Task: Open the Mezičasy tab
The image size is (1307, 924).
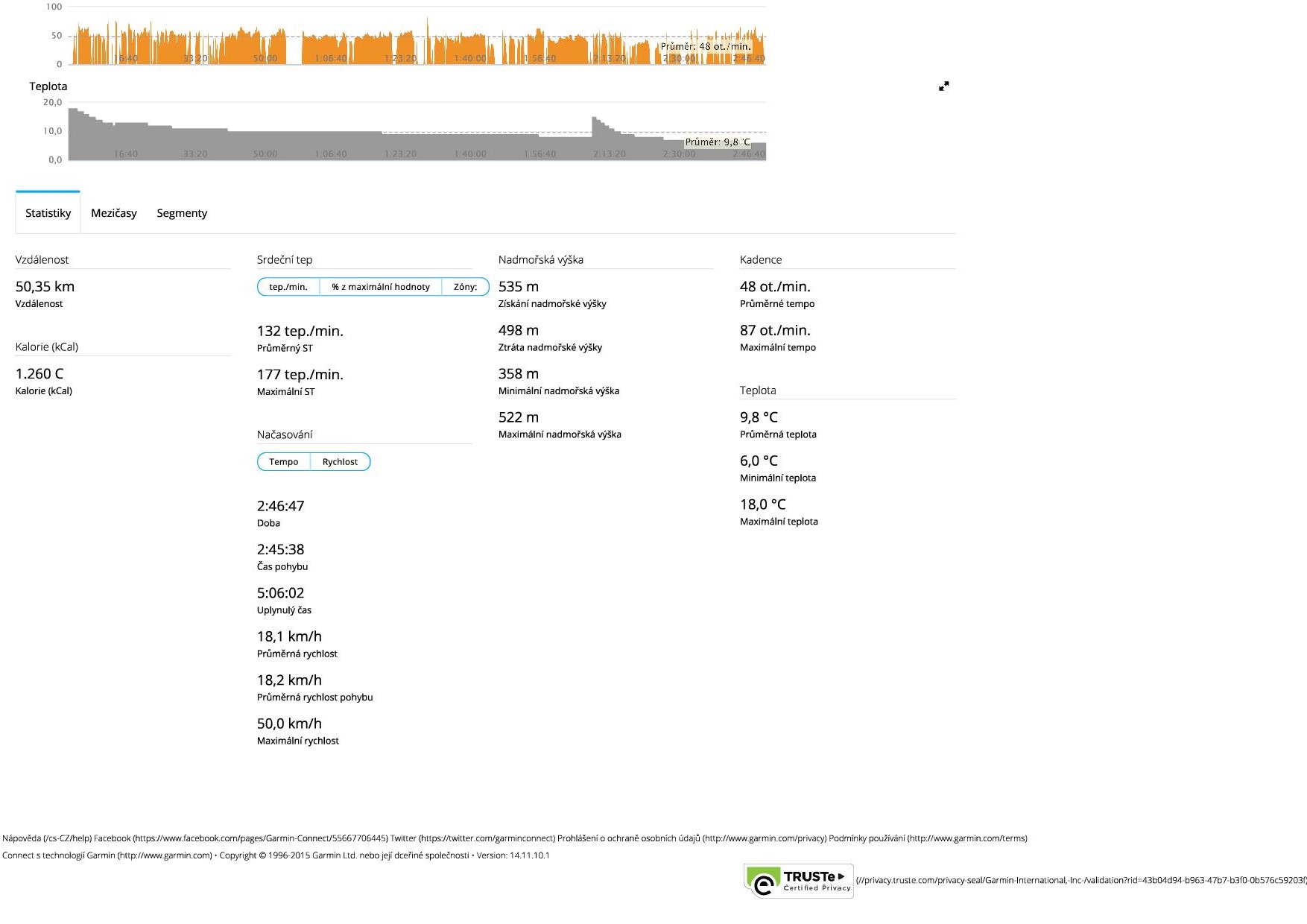Action: (114, 213)
